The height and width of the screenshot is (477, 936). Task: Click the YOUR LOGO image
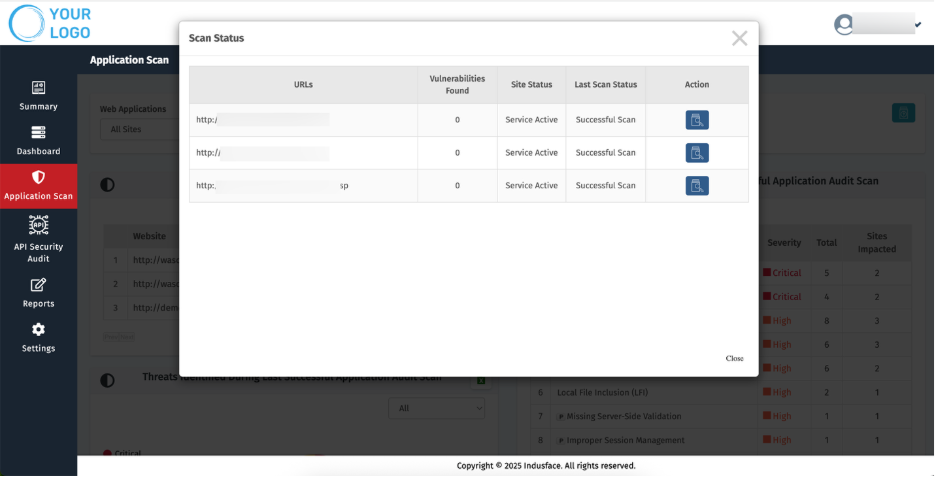tap(50, 23)
